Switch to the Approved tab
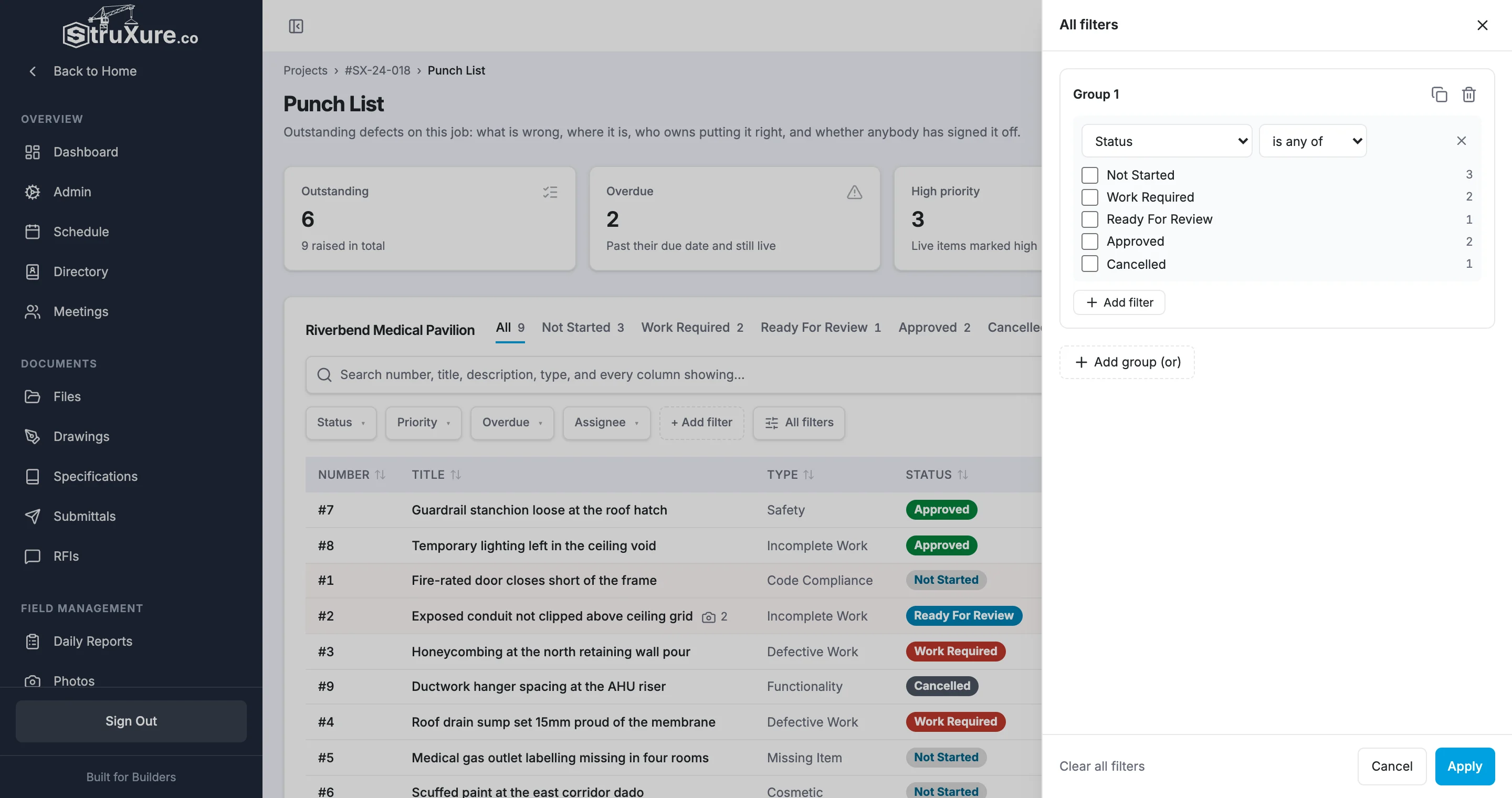Image resolution: width=1512 pixels, height=798 pixels. [x=934, y=328]
